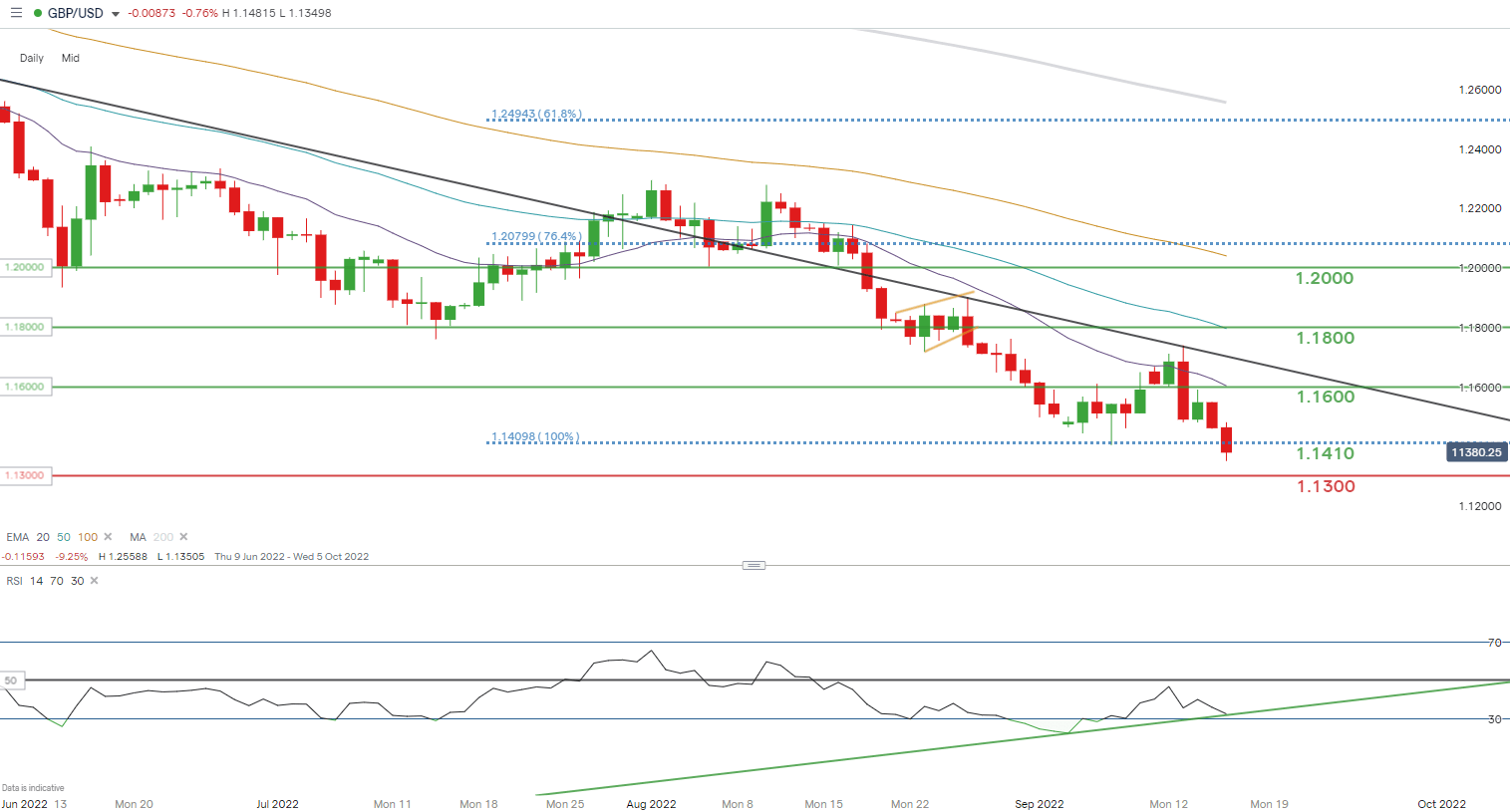This screenshot has width=1510, height=812.
Task: Click the GBP/USD symbol name
Action: (76, 14)
